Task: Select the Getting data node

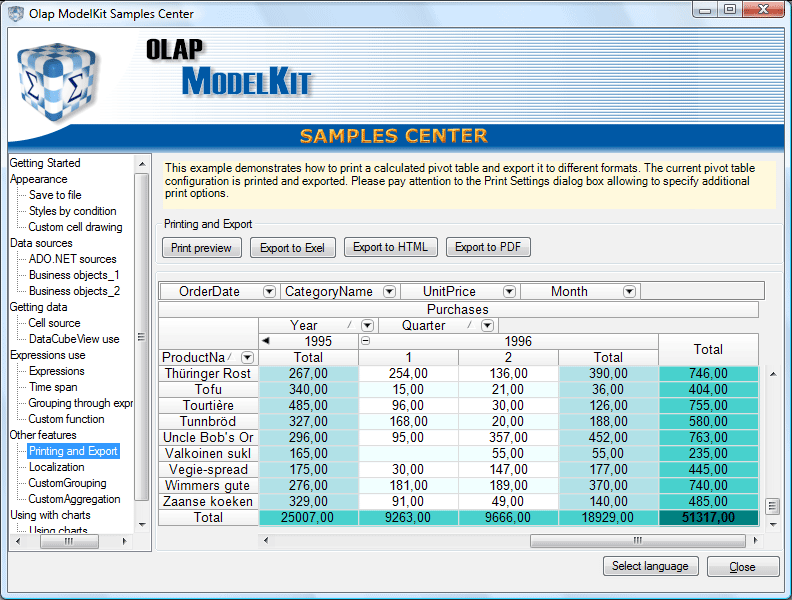Action: pos(38,307)
